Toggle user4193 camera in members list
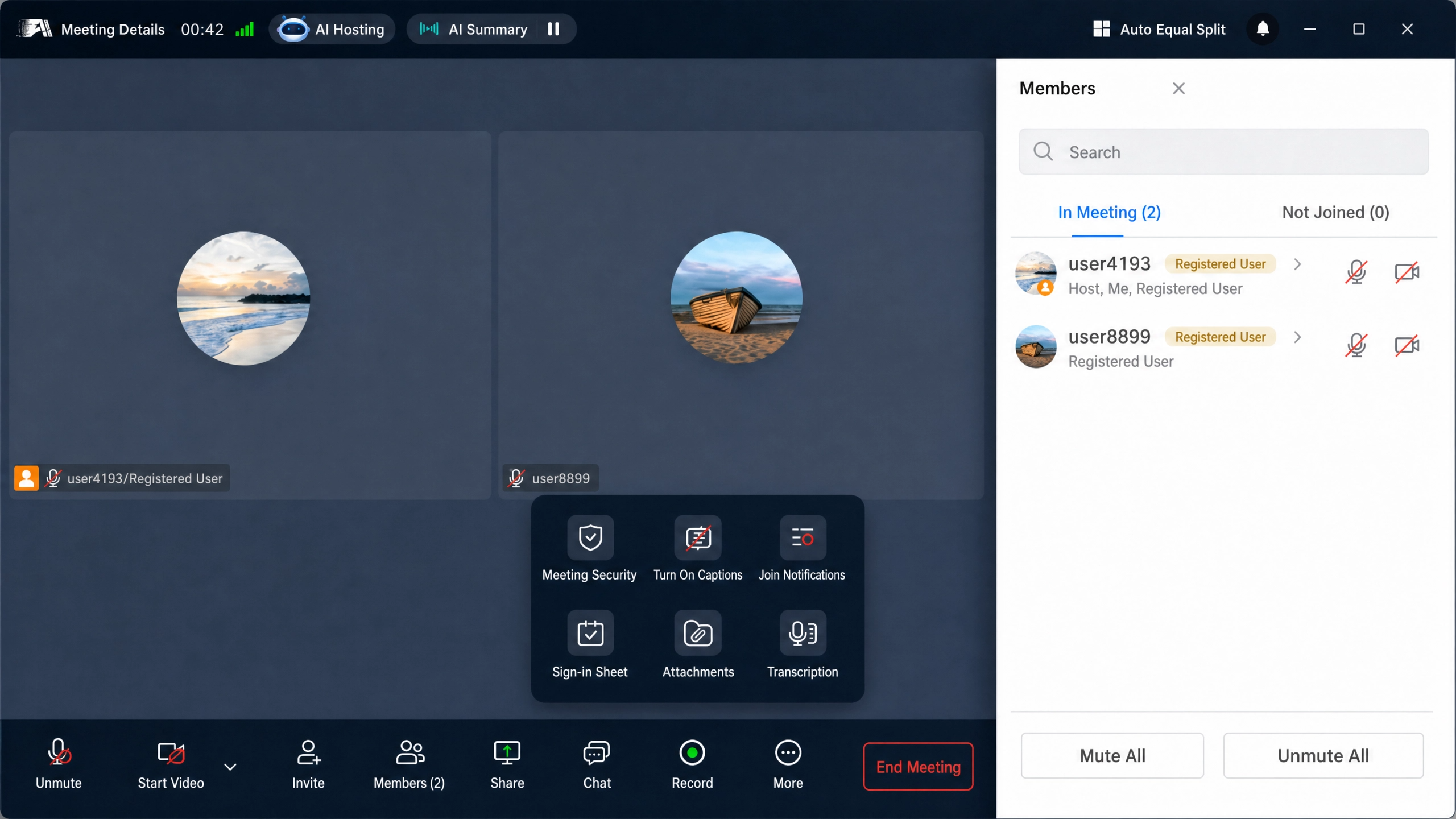The image size is (1456, 819). (x=1407, y=272)
